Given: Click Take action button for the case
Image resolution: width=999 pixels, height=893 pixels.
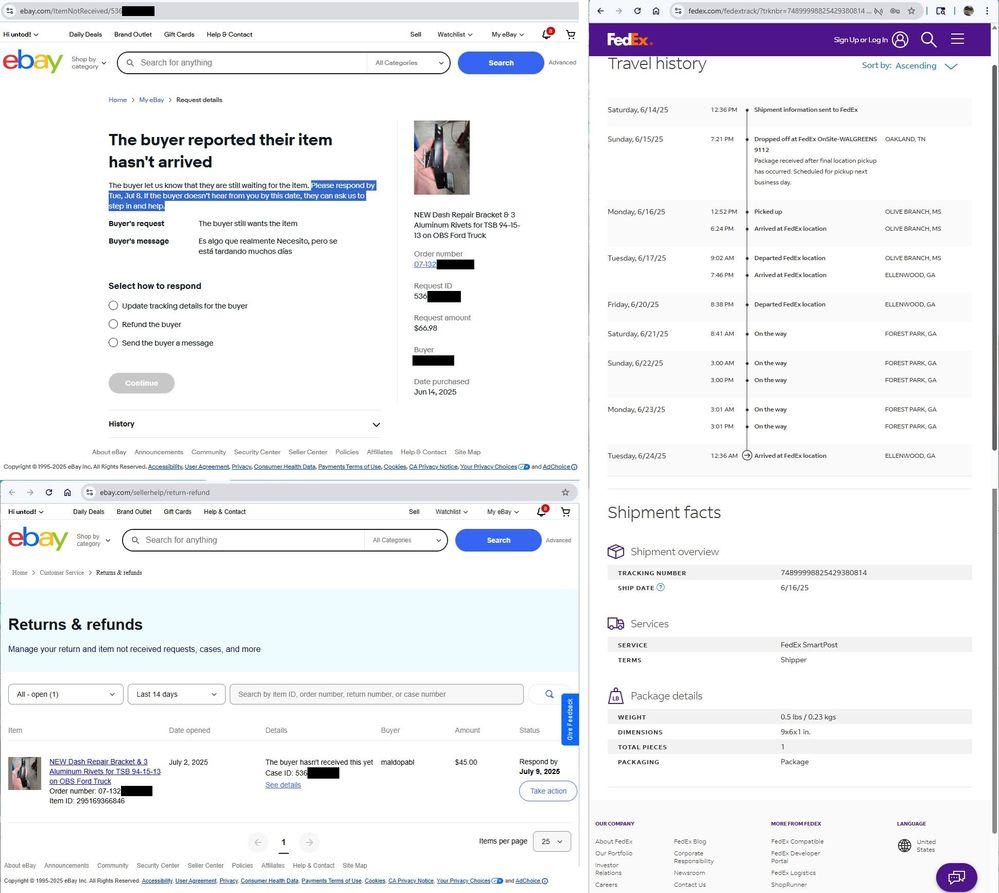Looking at the screenshot, I should pos(548,791).
